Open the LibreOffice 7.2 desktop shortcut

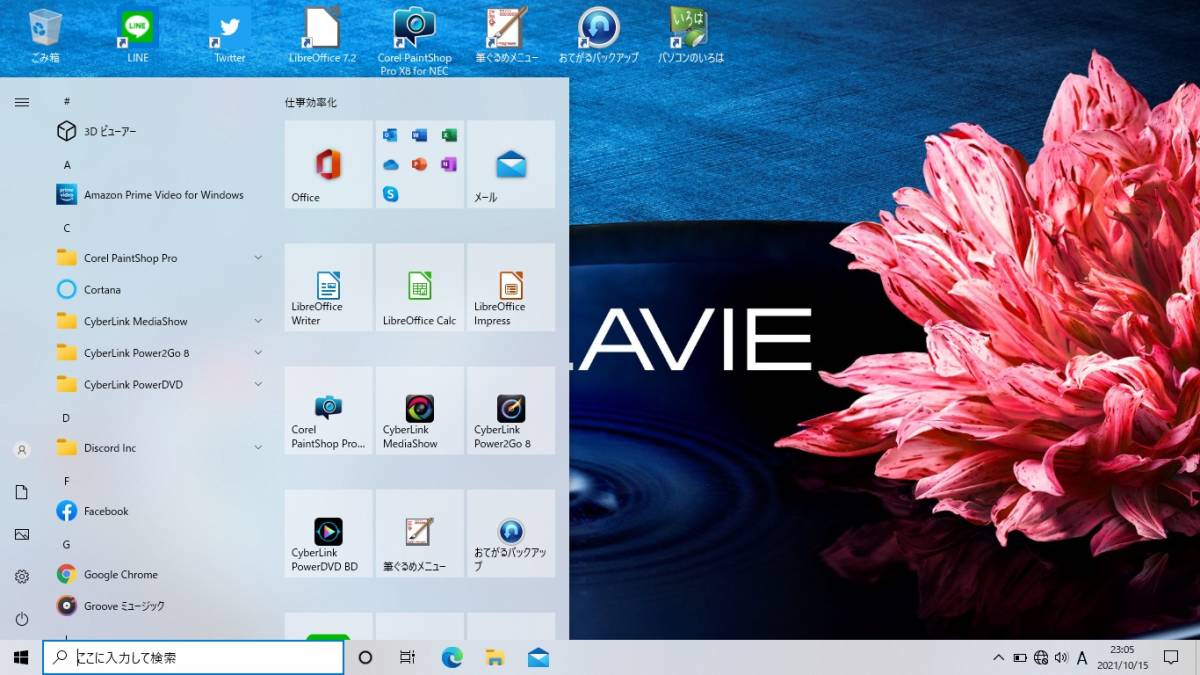click(x=322, y=36)
